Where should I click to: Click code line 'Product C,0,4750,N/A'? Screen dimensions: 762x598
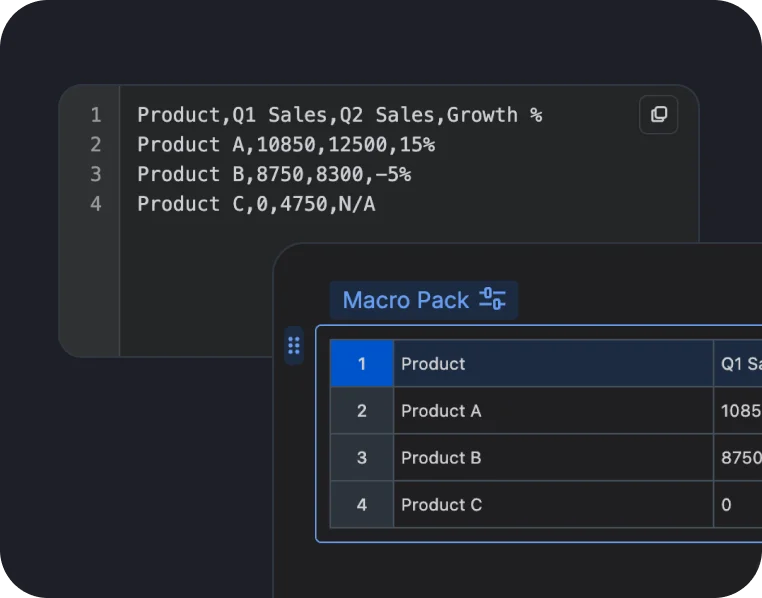(256, 204)
